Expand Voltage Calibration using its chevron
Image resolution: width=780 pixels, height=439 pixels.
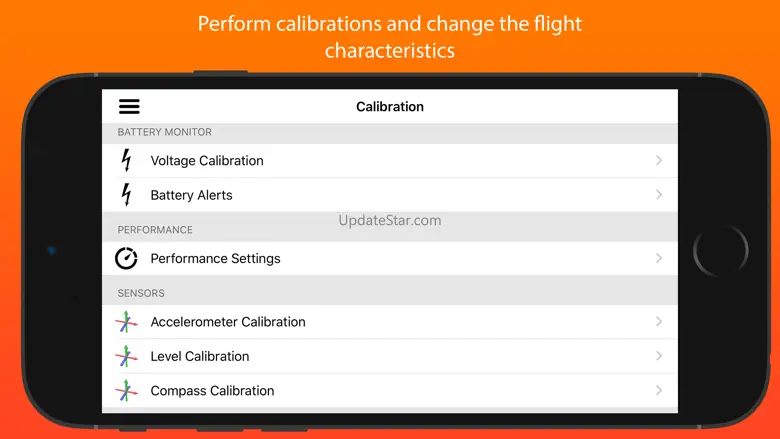pyautogui.click(x=659, y=160)
